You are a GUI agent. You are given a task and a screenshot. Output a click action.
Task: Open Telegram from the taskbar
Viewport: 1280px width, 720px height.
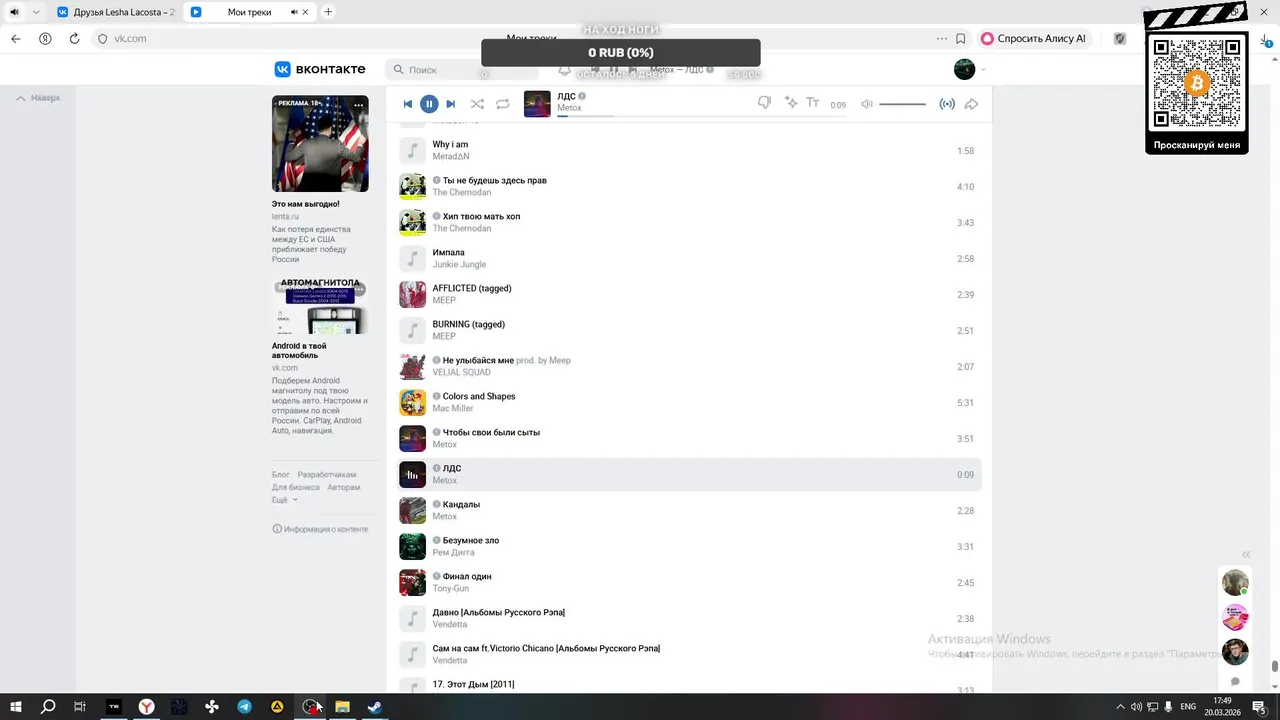coord(244,706)
